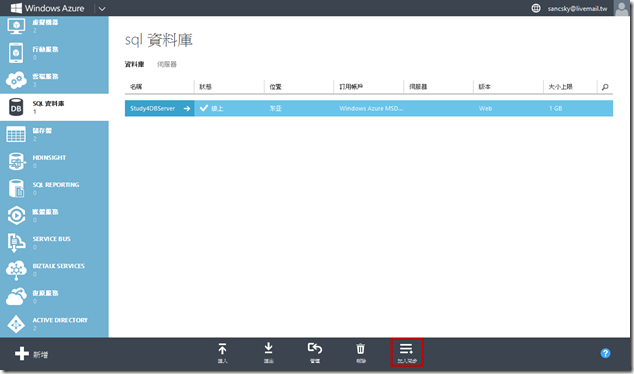This screenshot has width=634, height=374.
Task: Click the manage icon in bottom bar
Action: click(x=315, y=348)
